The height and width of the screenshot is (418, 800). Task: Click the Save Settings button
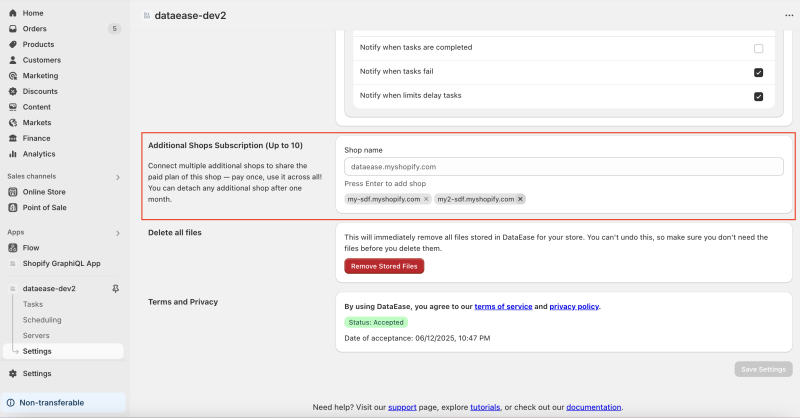click(763, 369)
